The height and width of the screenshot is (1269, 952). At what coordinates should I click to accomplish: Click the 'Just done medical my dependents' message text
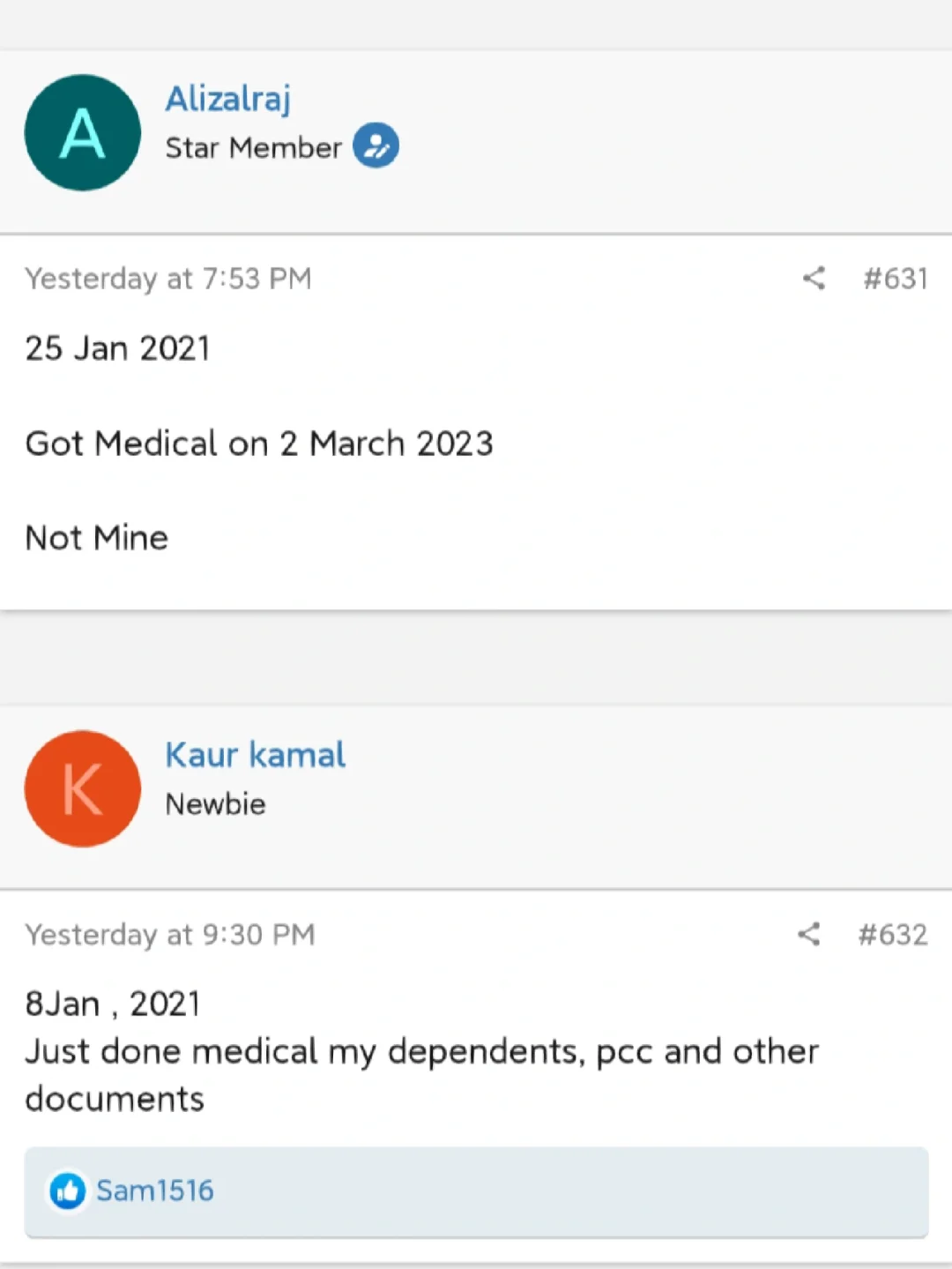(x=421, y=1051)
